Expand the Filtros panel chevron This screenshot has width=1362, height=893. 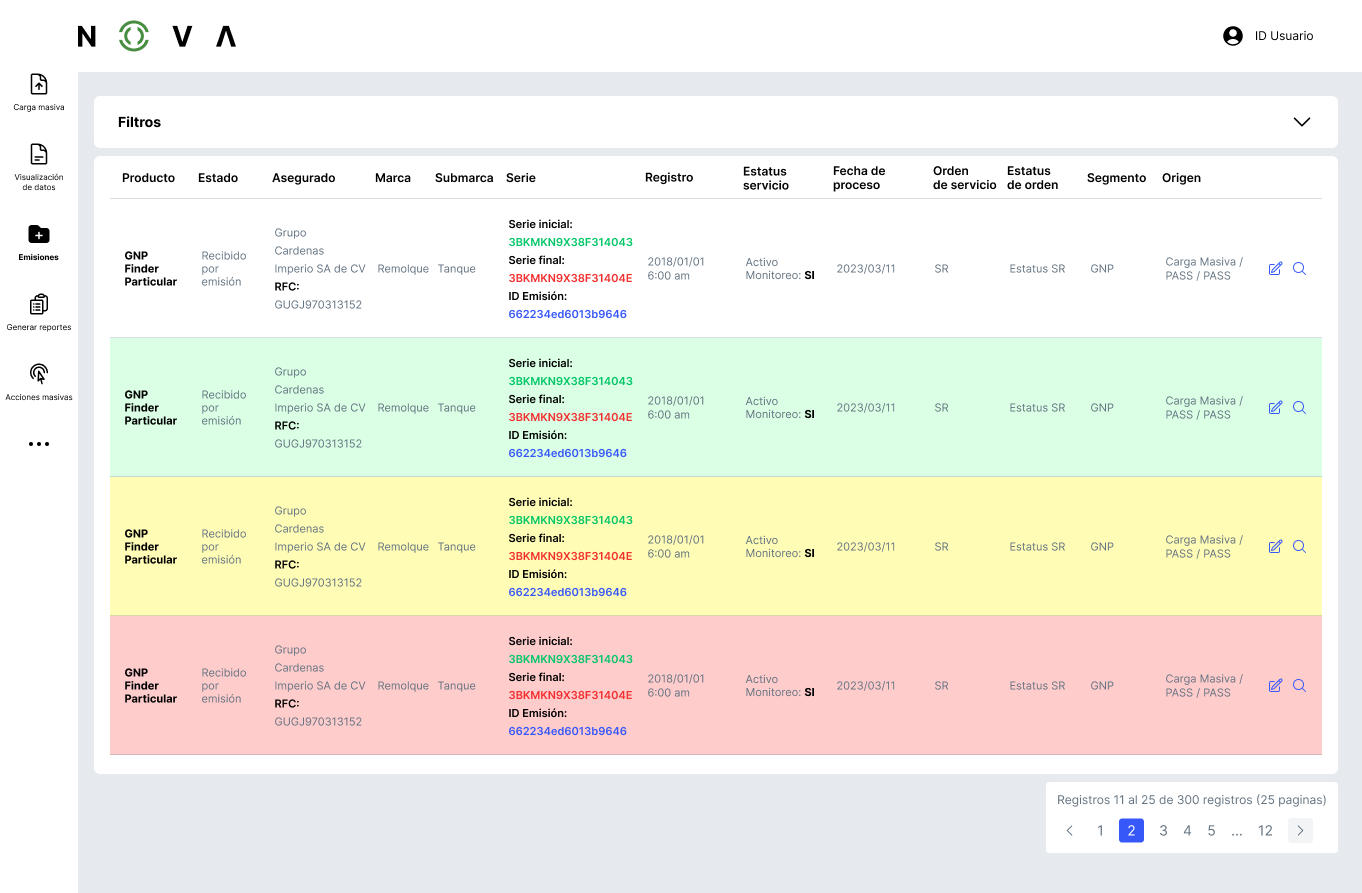point(1302,122)
